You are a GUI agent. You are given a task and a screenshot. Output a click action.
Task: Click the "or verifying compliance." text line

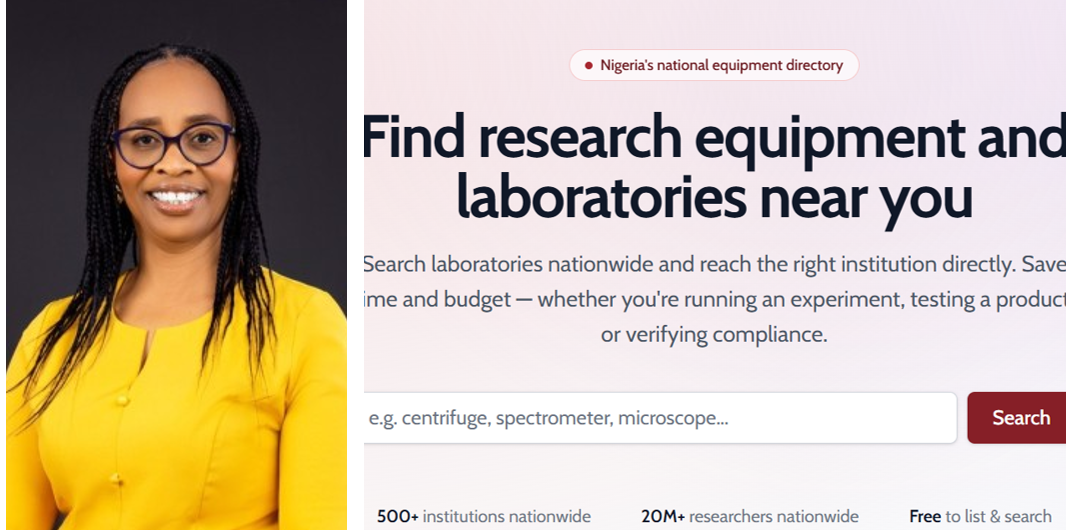pos(714,335)
